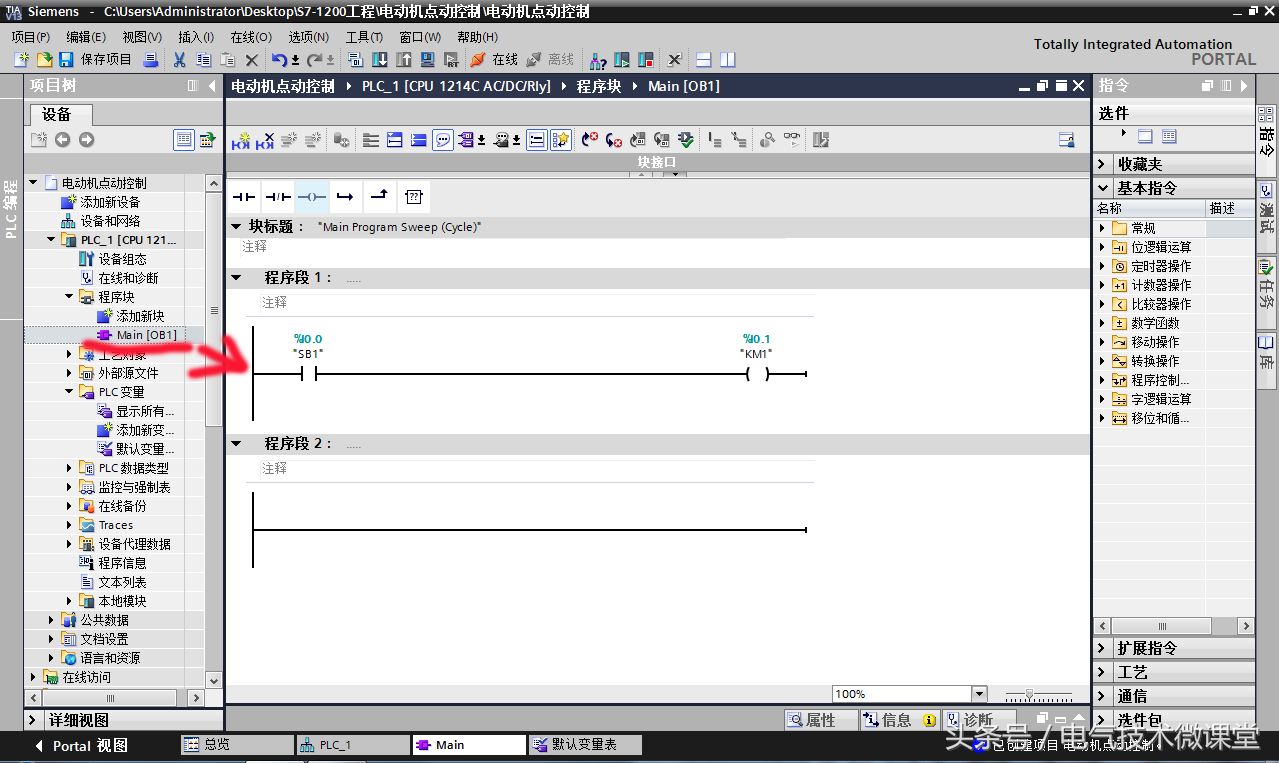Expand the 扩展指令 section

coord(1102,648)
